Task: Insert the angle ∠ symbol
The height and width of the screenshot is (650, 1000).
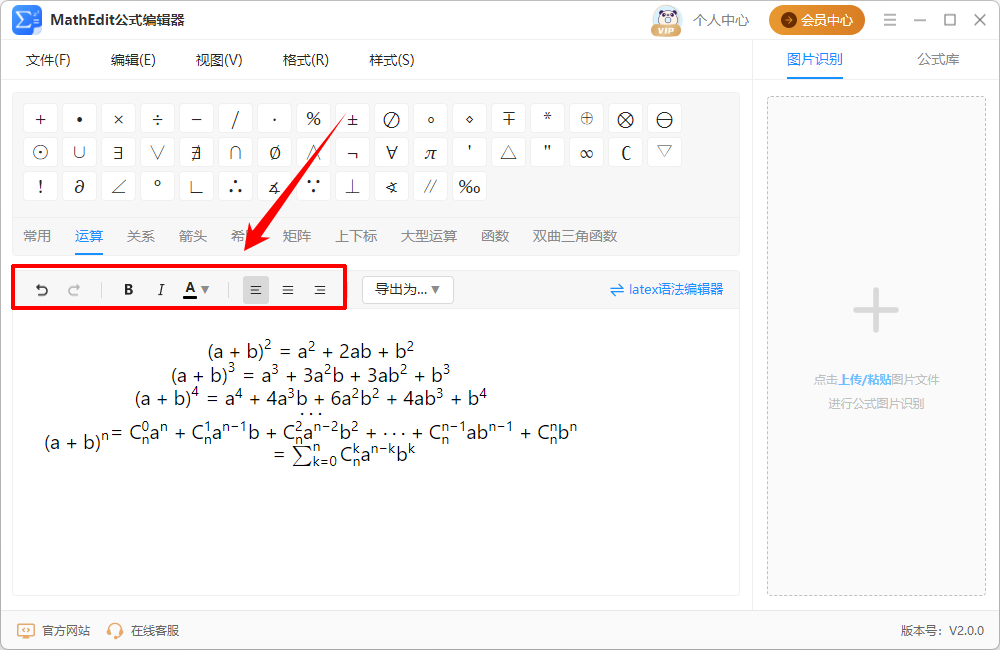Action: tap(119, 187)
